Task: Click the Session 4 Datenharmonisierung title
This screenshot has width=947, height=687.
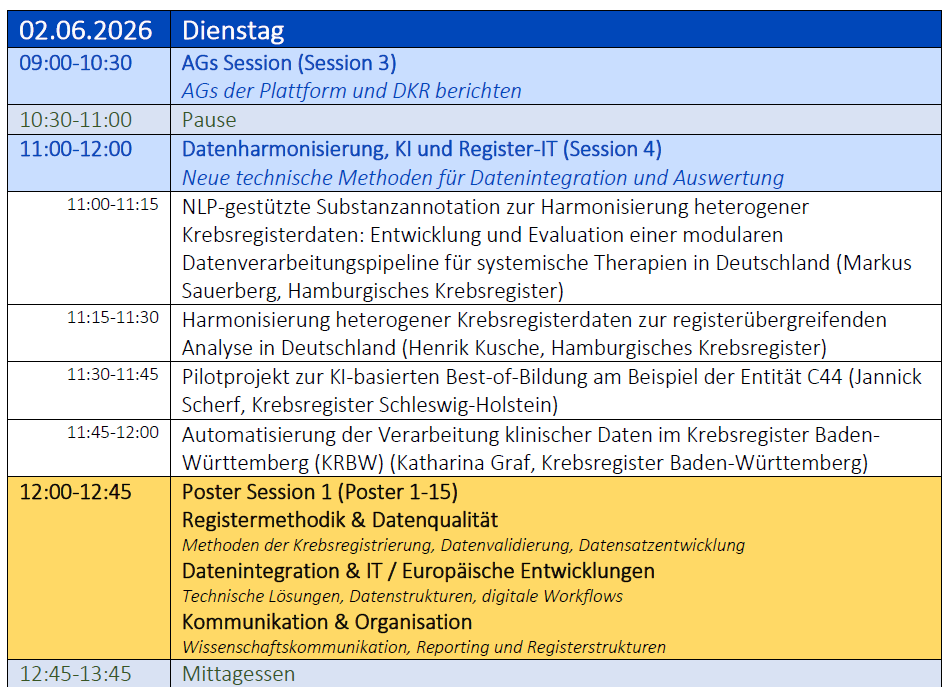Action: pyautogui.click(x=421, y=149)
